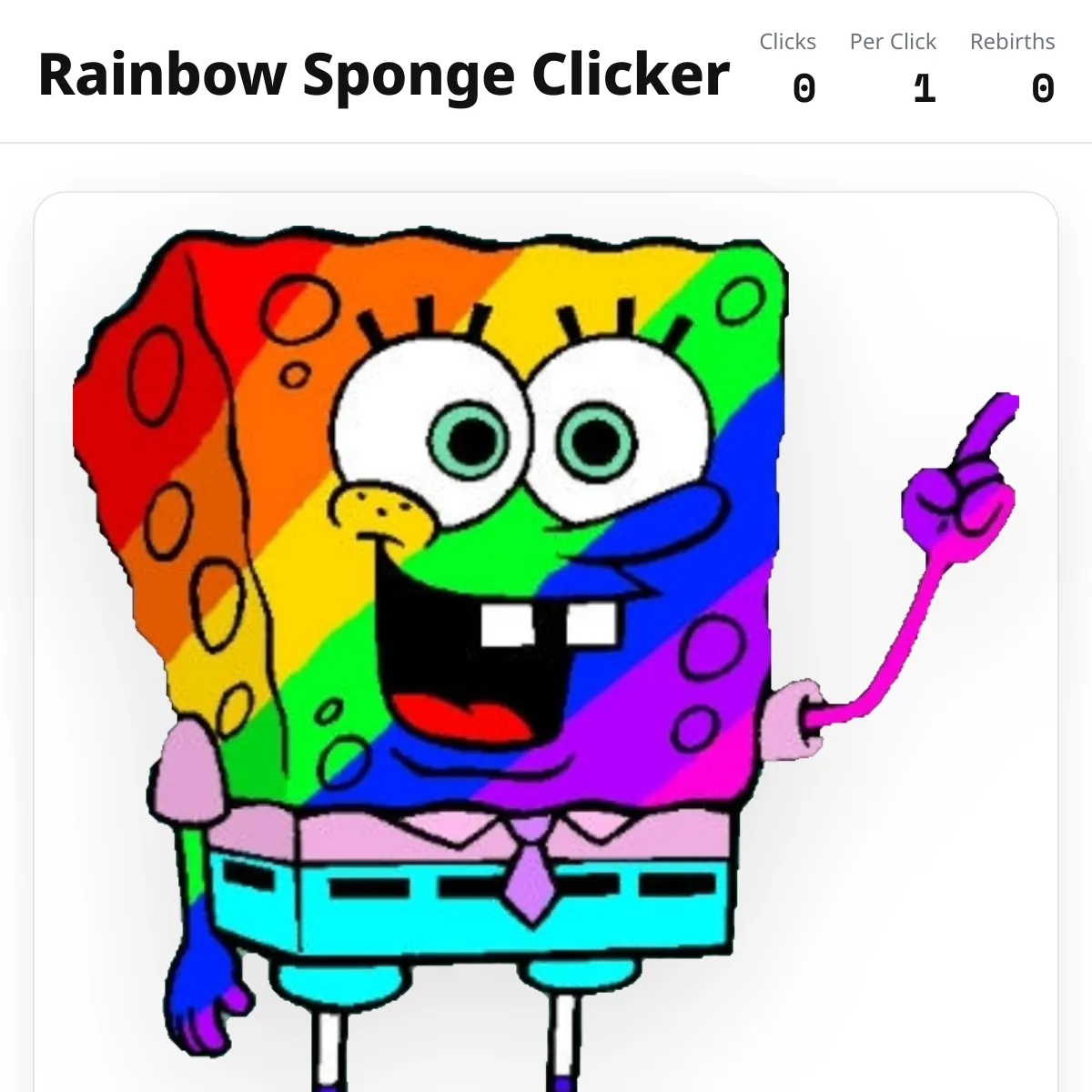Click the Clicks counter label
Image resolution: width=1092 pixels, height=1092 pixels.
788,42
